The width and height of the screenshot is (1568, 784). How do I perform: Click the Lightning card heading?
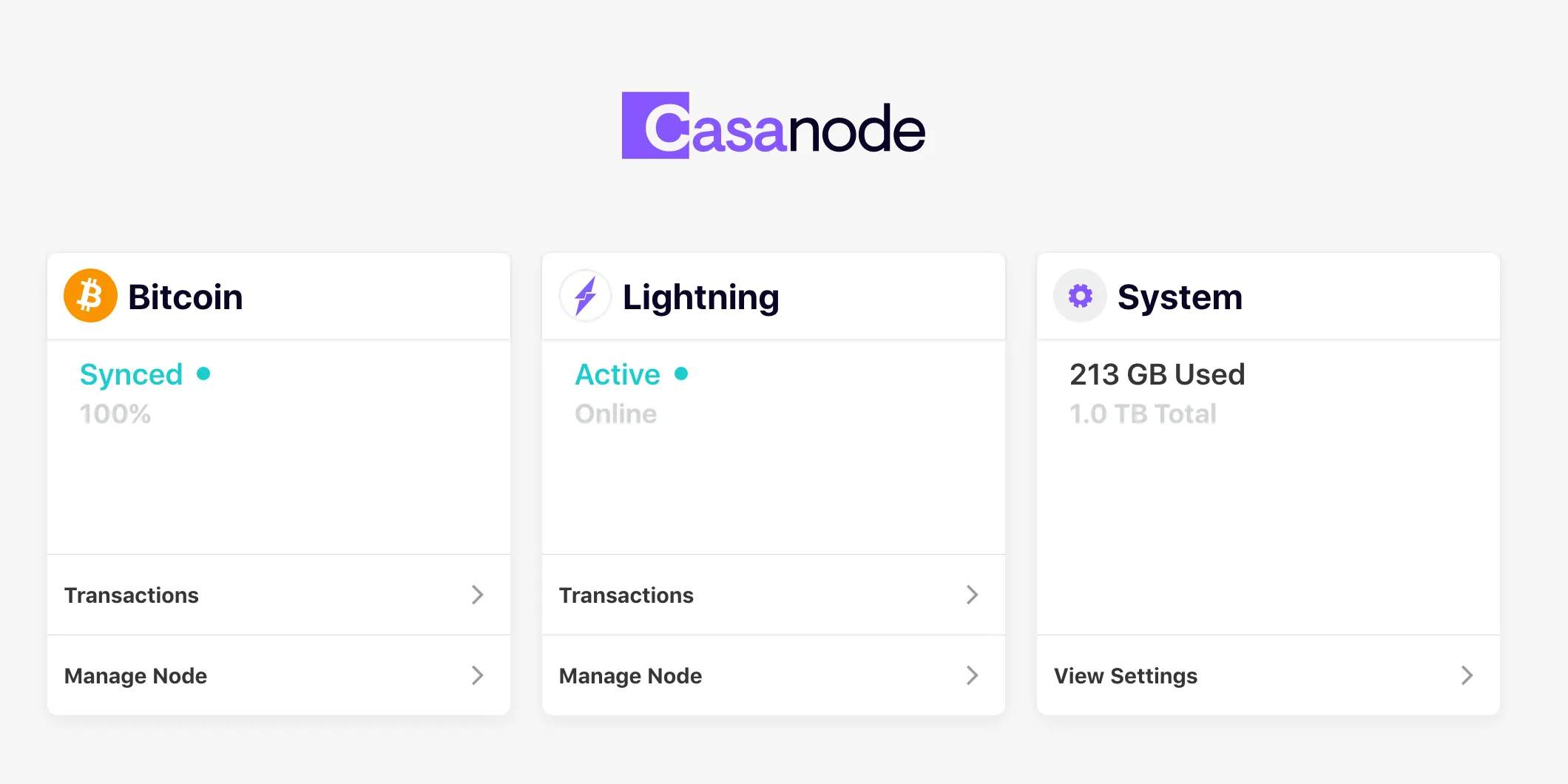point(701,297)
